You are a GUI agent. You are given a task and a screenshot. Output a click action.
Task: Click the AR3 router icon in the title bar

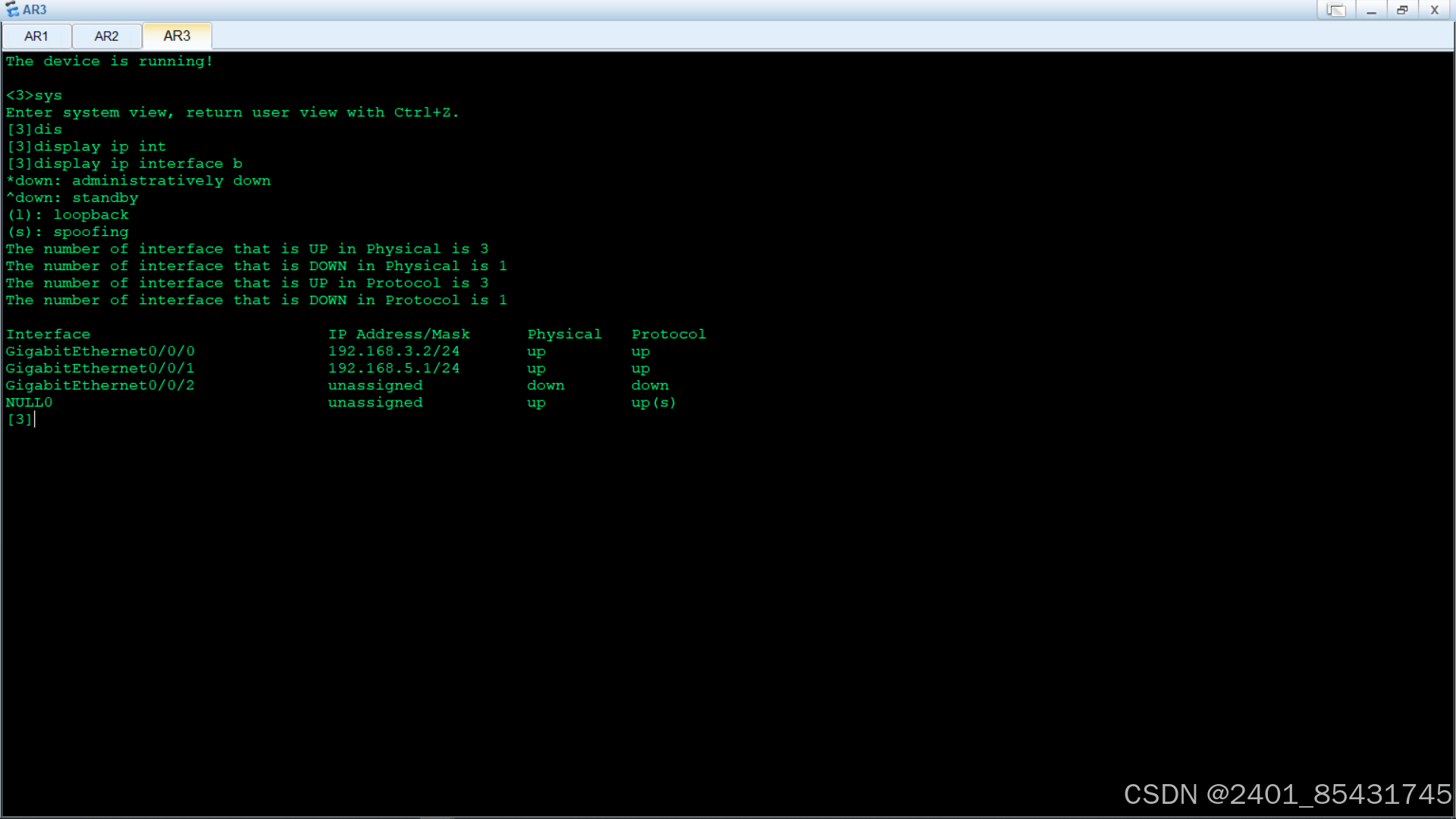(12, 10)
